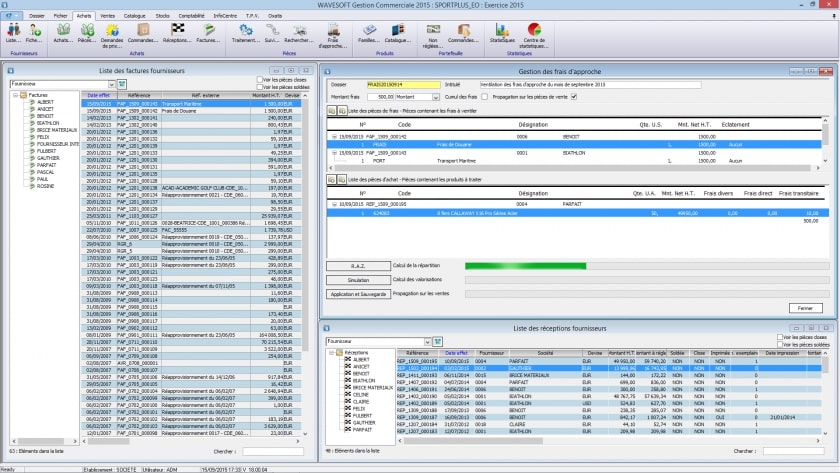The image size is (840, 473).
Task: Toggle Voir les pièces closes in factures list
Action: pos(260,80)
